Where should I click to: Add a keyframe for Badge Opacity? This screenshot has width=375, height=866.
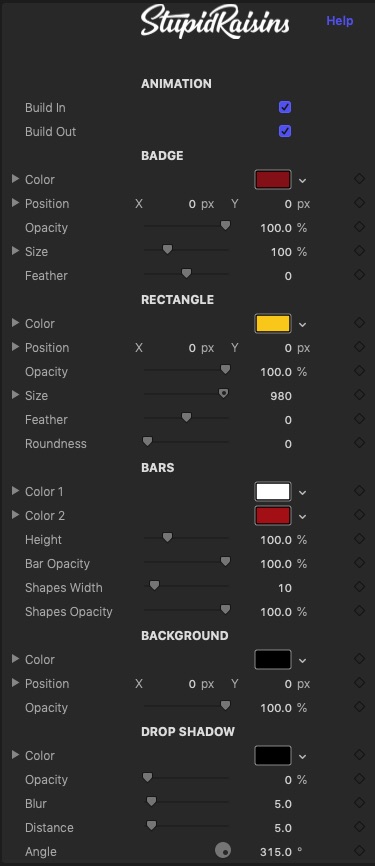360,226
